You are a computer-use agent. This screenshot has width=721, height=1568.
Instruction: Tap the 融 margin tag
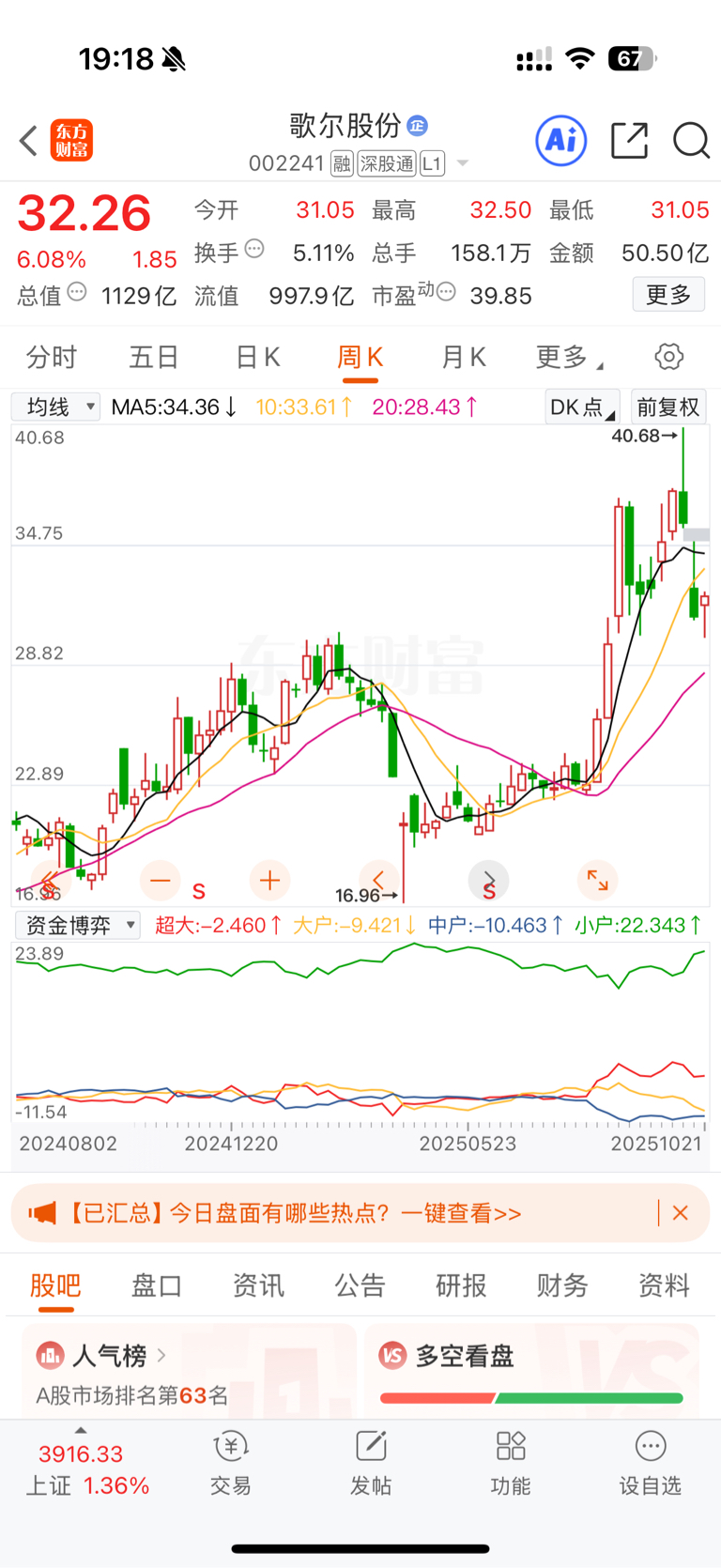342,164
